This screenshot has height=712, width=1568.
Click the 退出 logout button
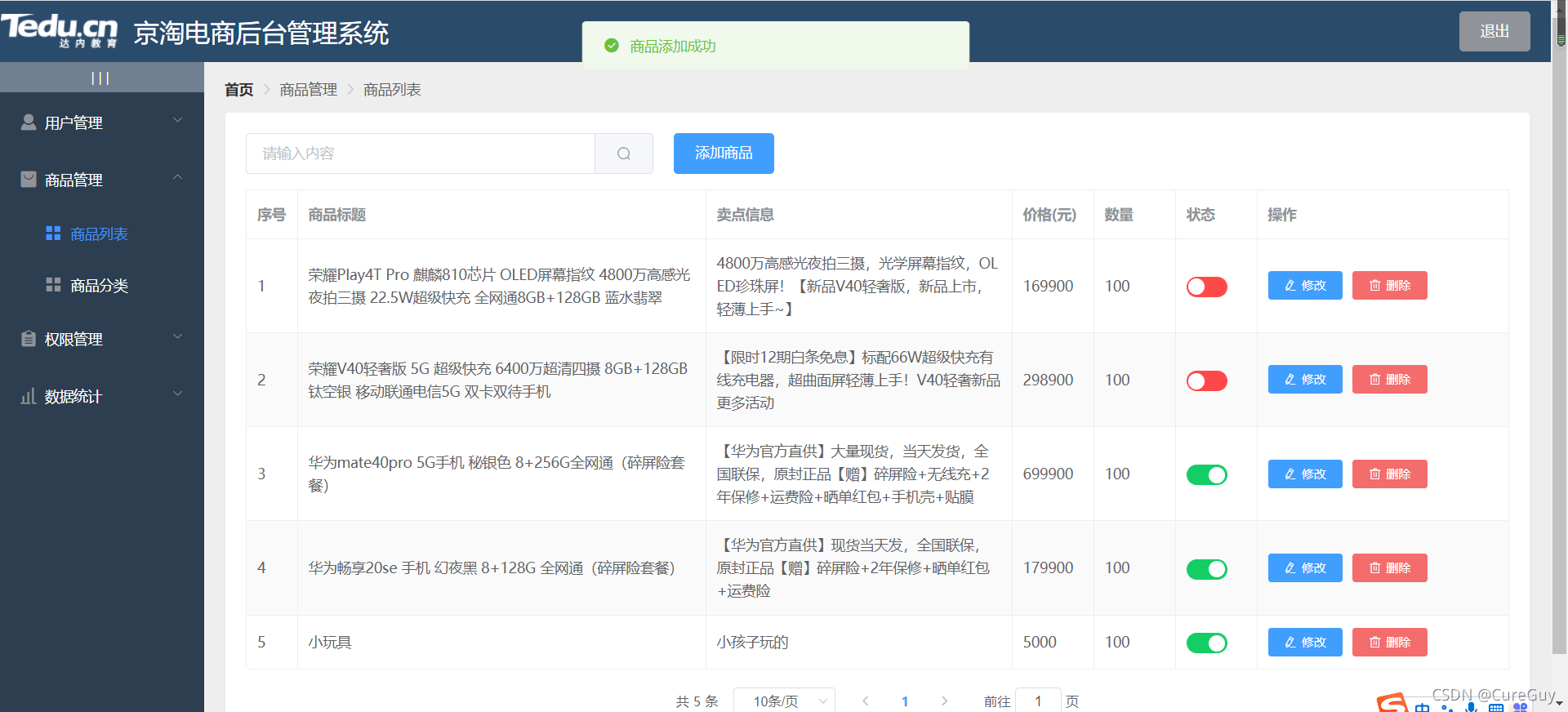1494,31
